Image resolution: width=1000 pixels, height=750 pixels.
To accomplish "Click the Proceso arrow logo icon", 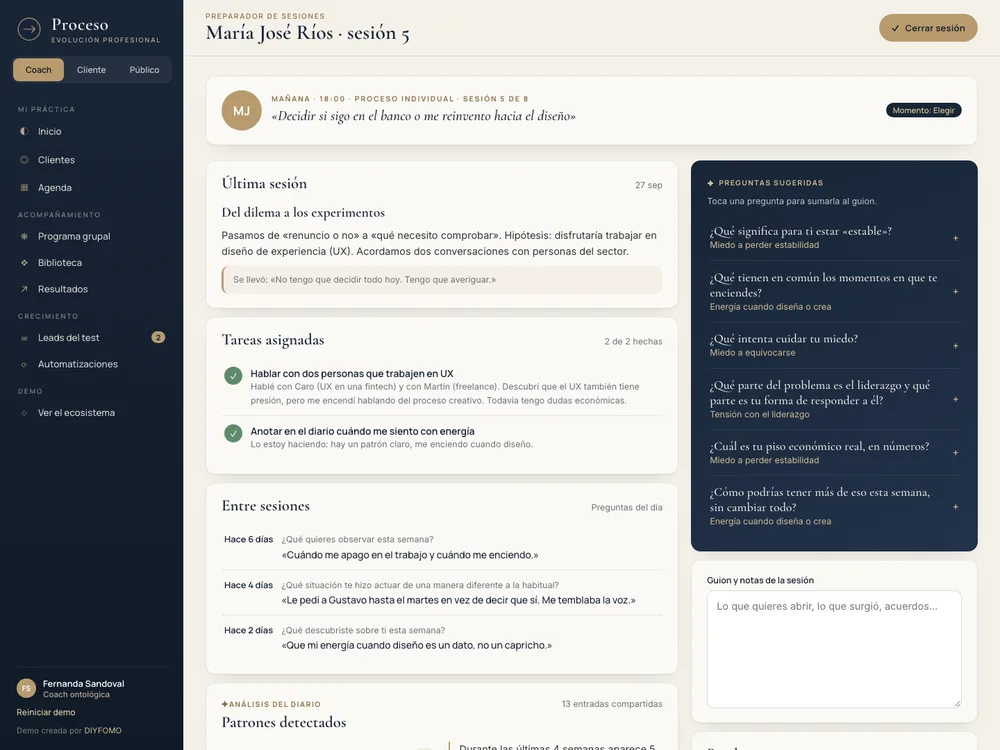I will 29,29.
